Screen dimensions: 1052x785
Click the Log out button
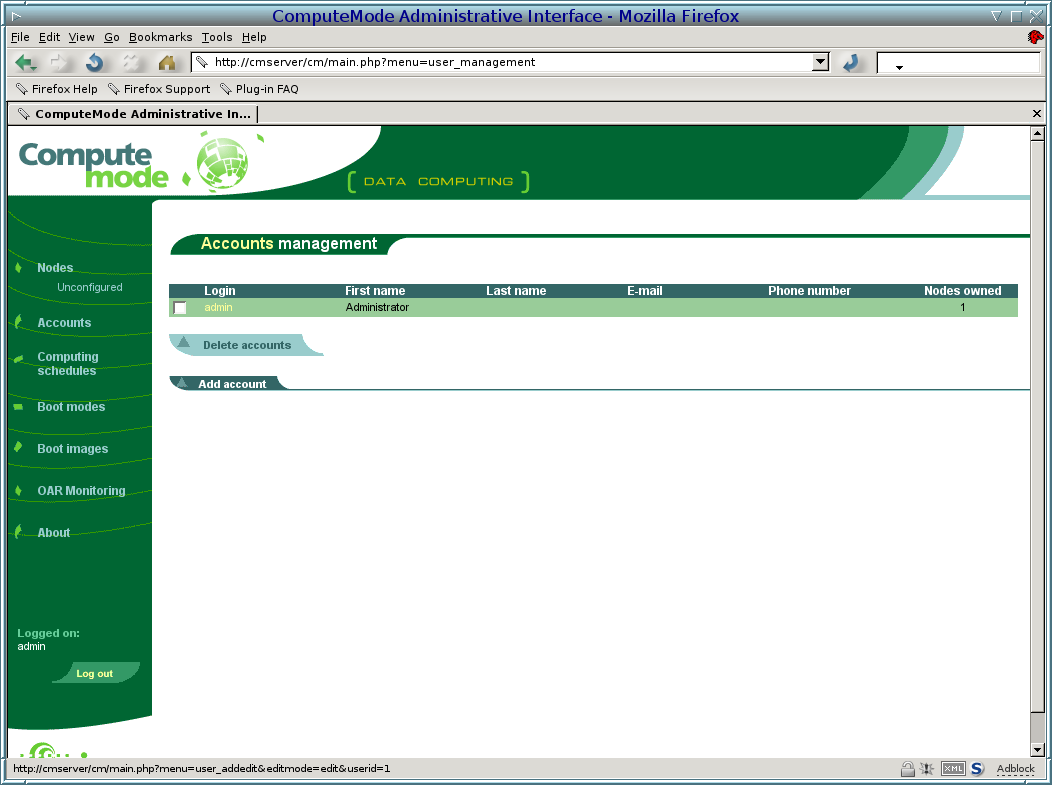tap(95, 673)
